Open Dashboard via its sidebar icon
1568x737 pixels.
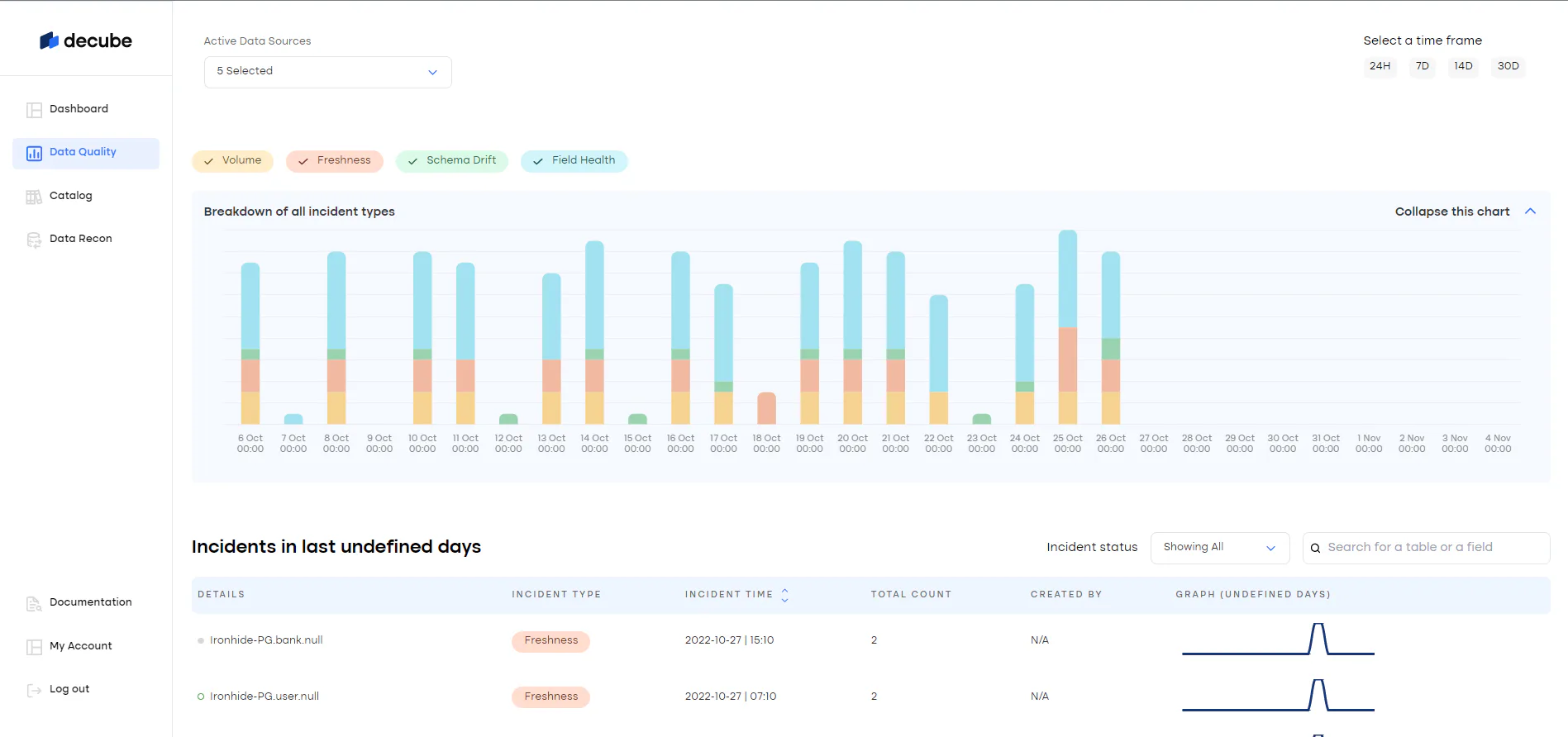[x=34, y=110]
